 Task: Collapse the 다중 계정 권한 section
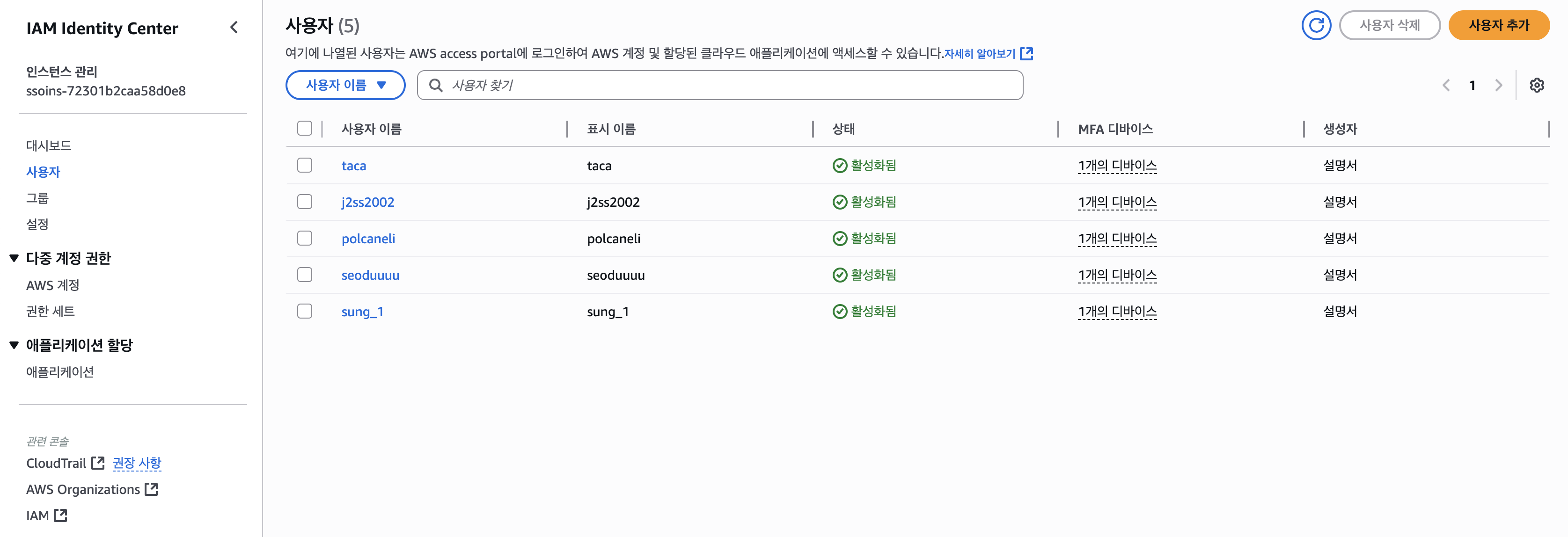pyautogui.click(x=14, y=258)
